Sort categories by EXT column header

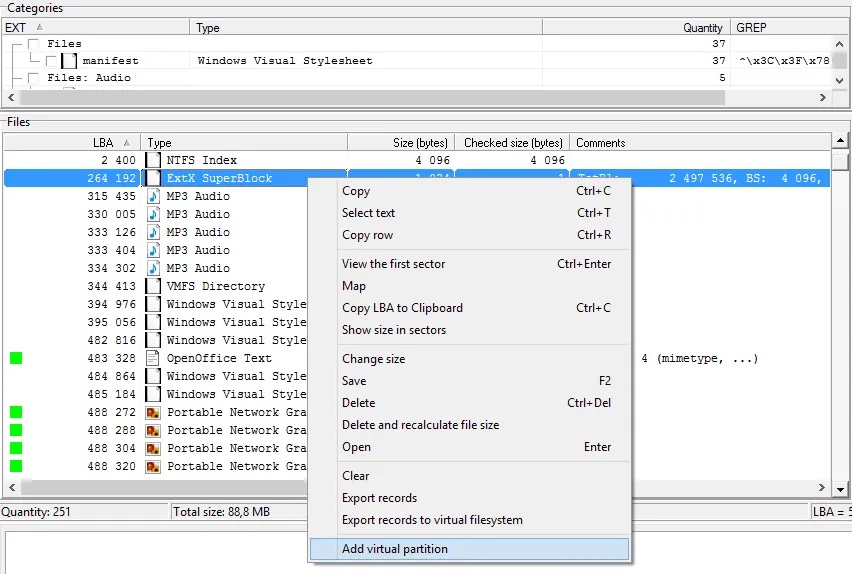click(x=16, y=28)
